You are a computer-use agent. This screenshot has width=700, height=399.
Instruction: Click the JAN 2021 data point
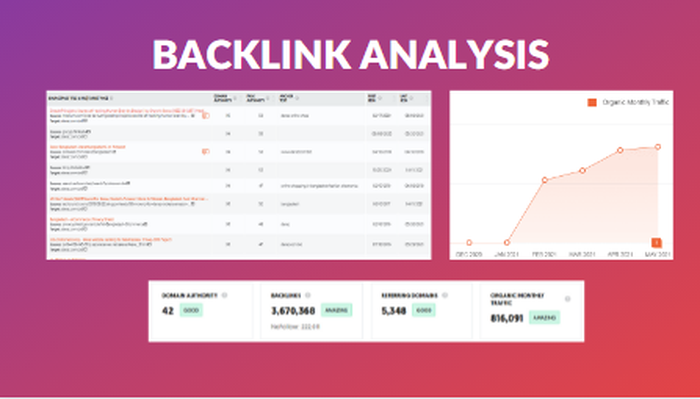click(x=507, y=243)
